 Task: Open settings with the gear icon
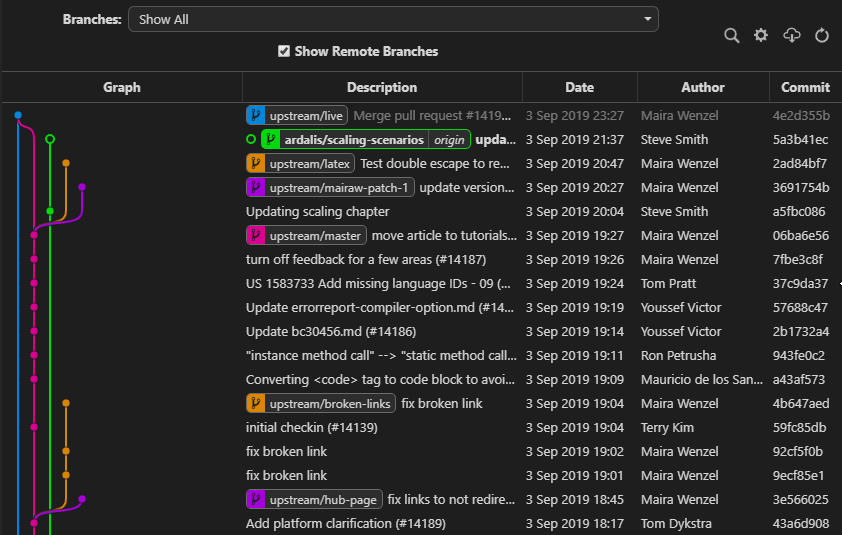(761, 36)
